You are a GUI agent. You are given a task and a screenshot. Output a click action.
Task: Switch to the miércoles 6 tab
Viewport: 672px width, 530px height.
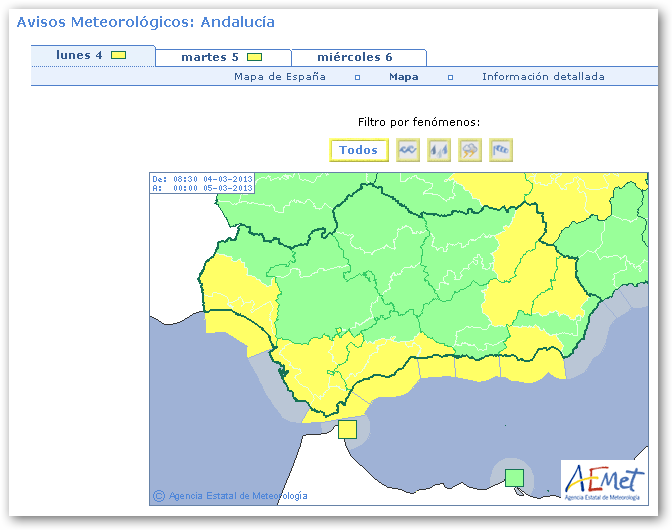pyautogui.click(x=354, y=57)
